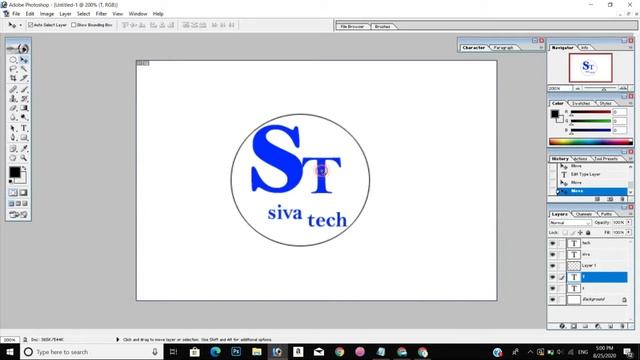
Task: Click foreground color swatch in toolbox
Action: [15, 172]
